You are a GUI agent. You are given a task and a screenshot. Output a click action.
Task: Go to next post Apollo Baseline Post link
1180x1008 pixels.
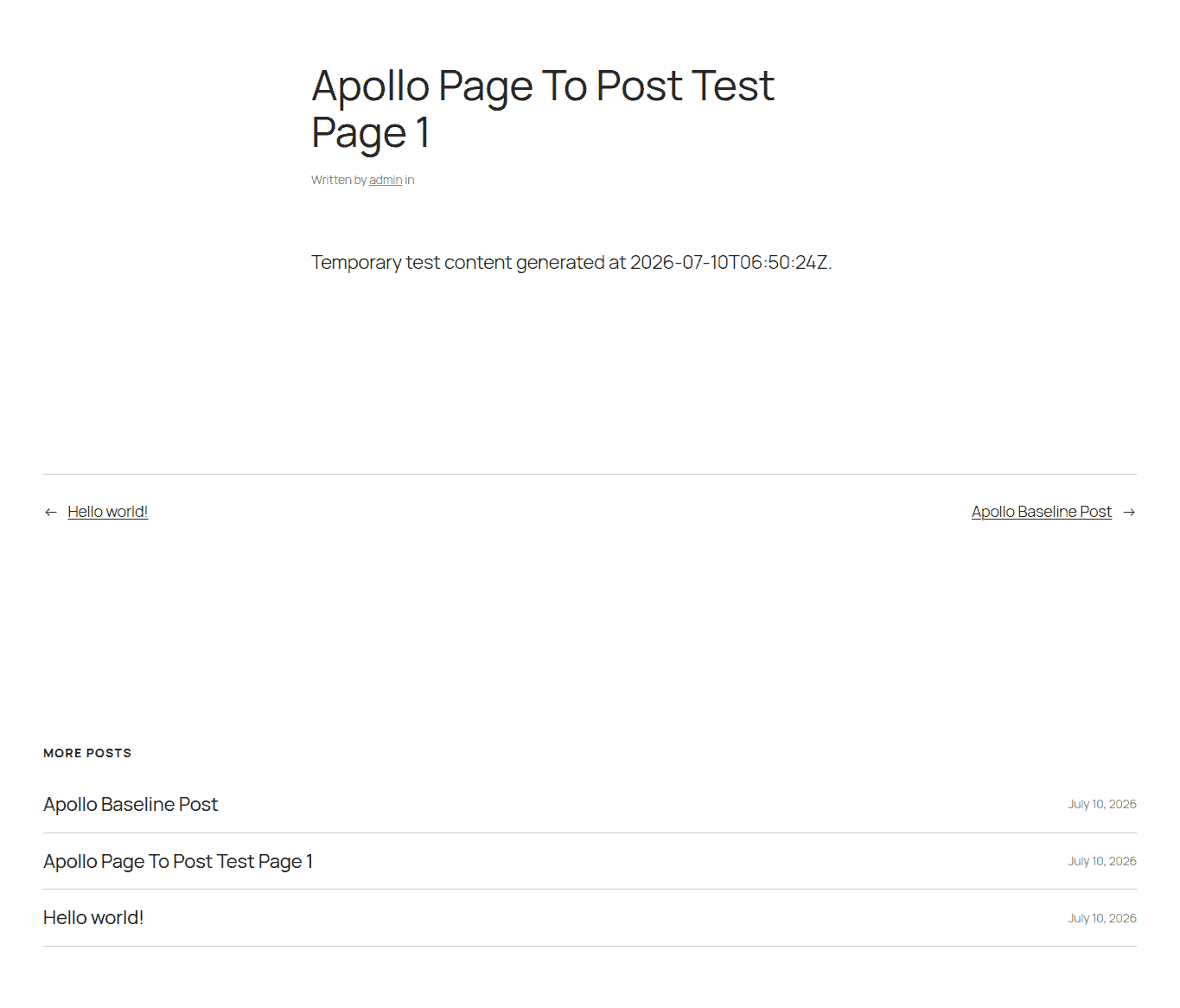coord(1042,512)
